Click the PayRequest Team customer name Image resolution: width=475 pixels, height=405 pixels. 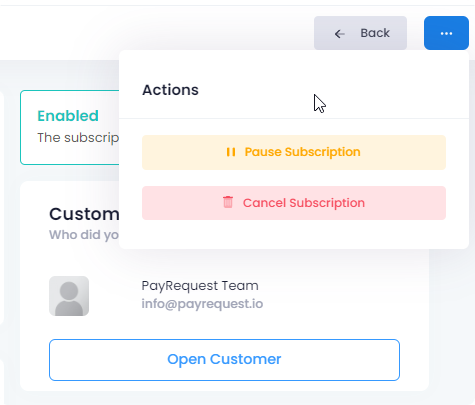(200, 286)
